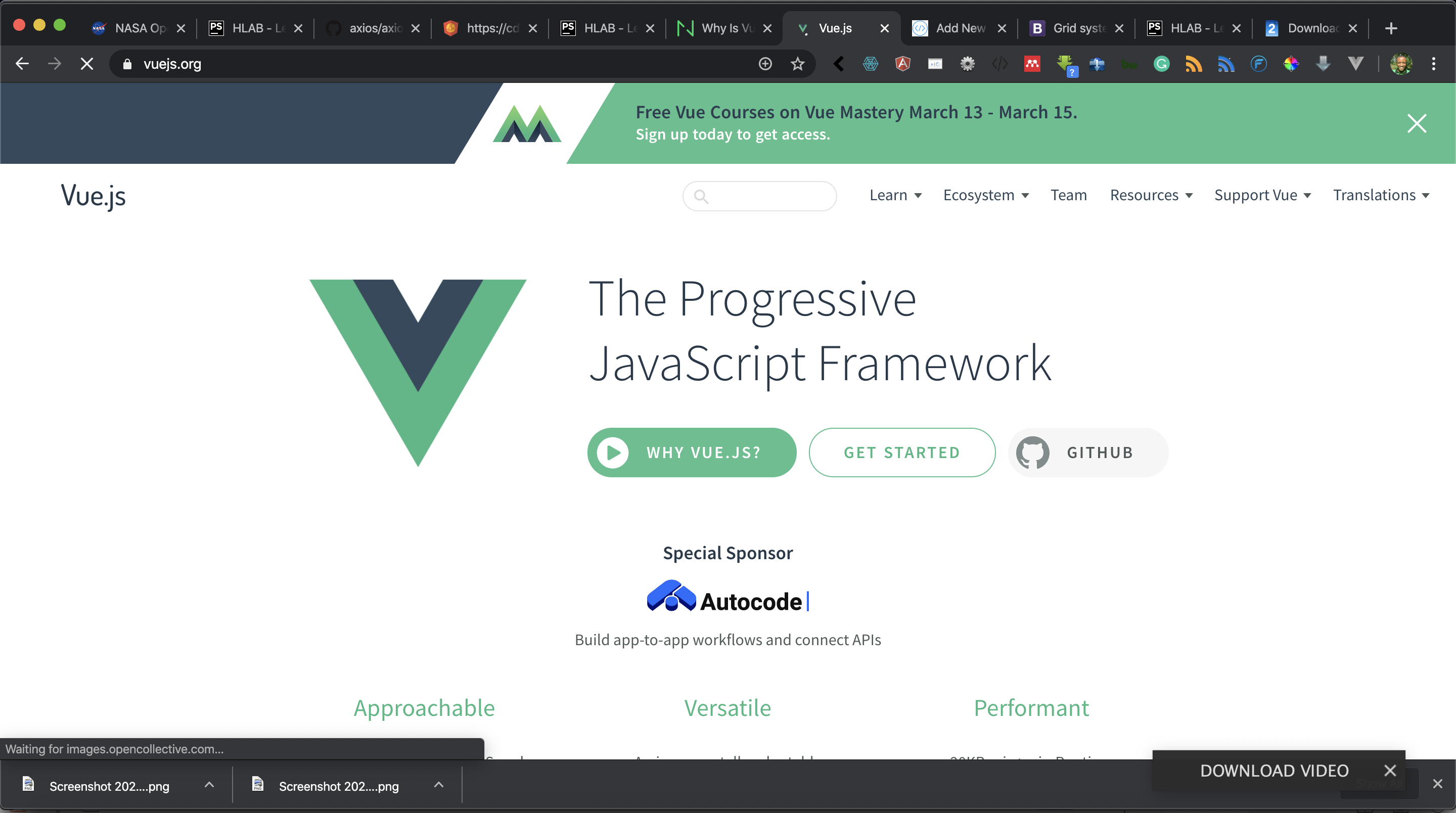This screenshot has width=1456, height=813.
Task: Click the blue RSS feed extension
Action: pyautogui.click(x=1225, y=64)
